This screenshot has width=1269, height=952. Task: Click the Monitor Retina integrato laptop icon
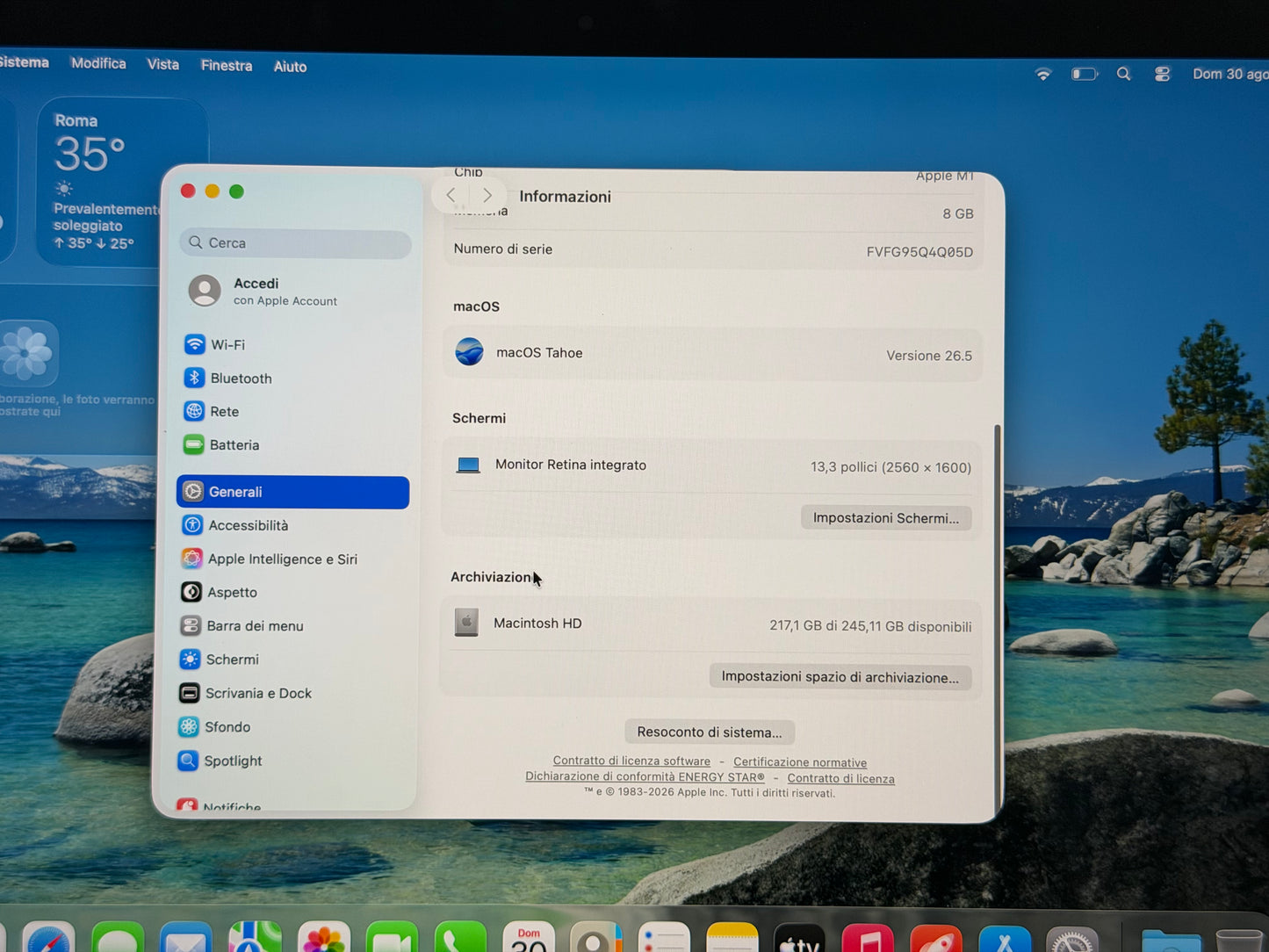tap(468, 465)
